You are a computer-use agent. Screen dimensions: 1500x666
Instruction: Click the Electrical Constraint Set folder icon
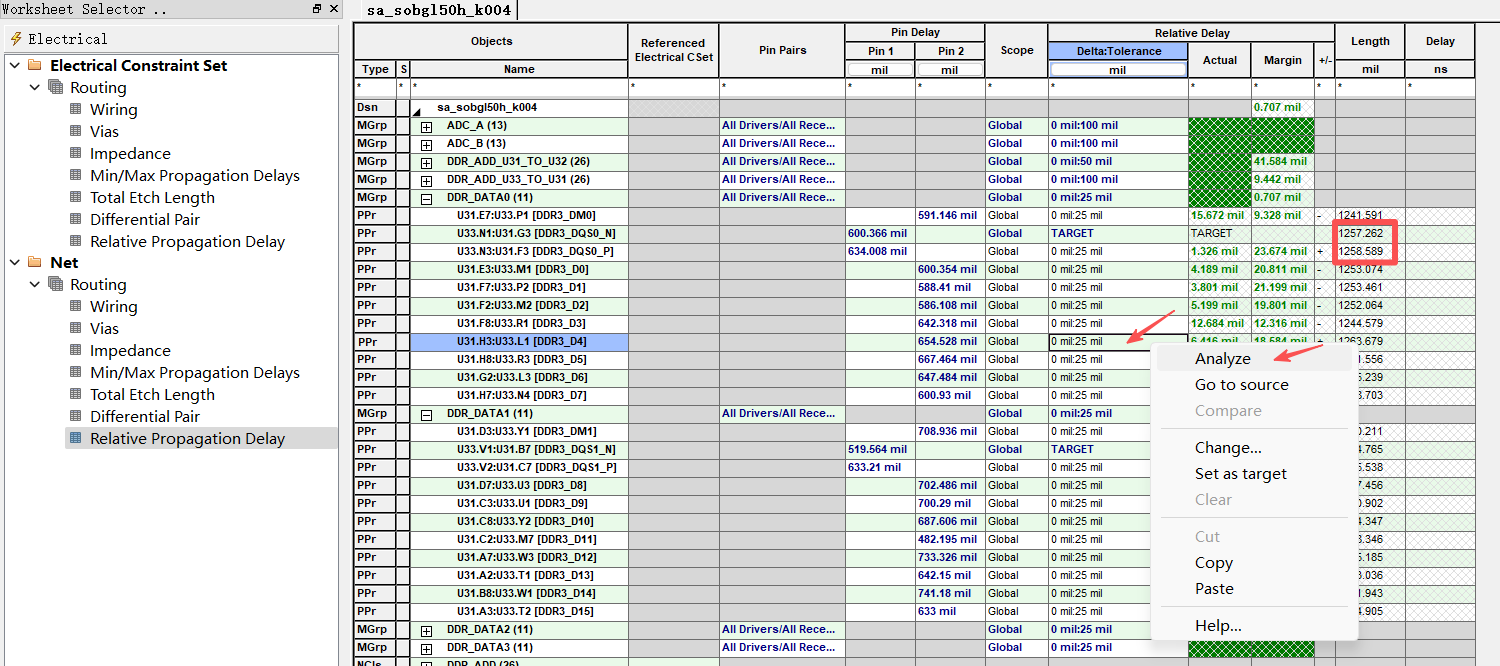[35, 66]
